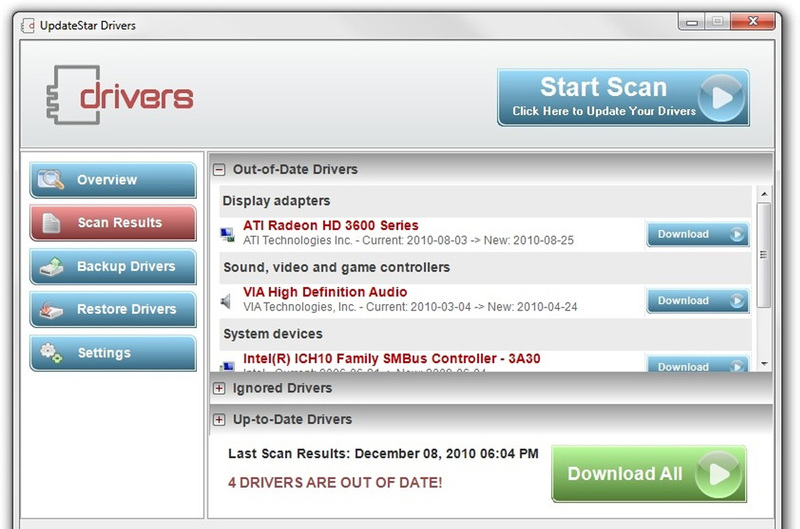
Task: Expand the Ignored Drivers section
Action: 219,388
